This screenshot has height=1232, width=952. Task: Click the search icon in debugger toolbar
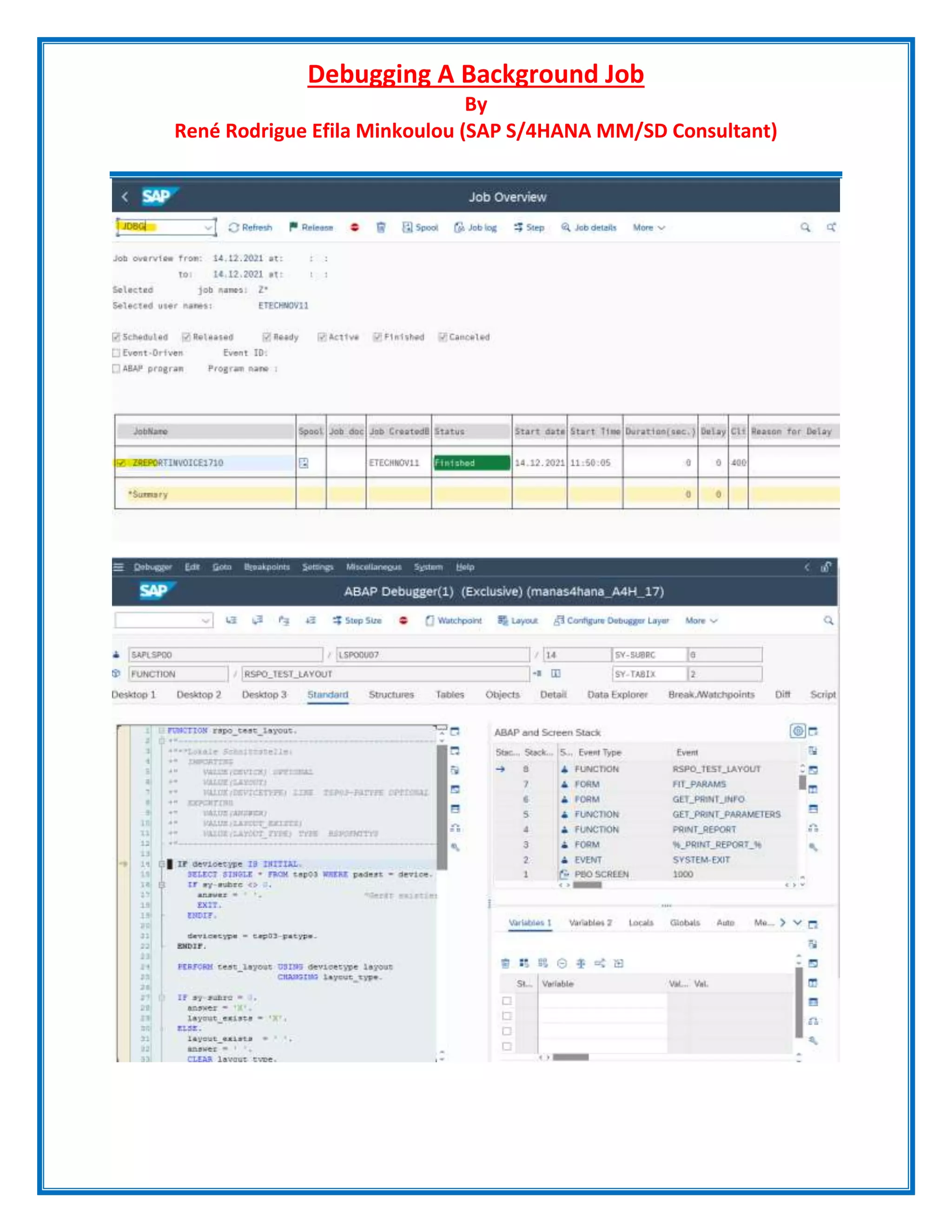click(x=828, y=621)
